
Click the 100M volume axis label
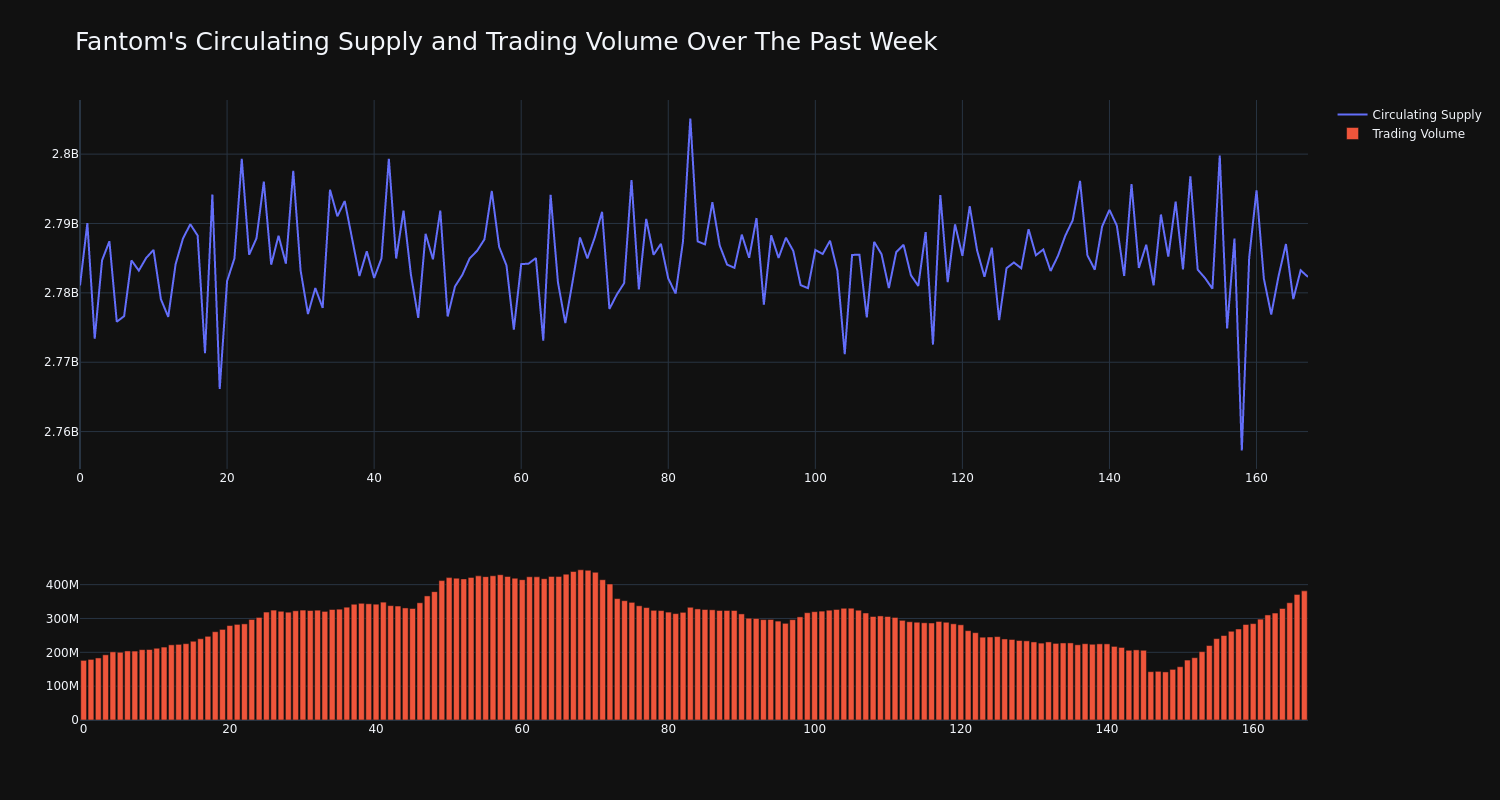[x=62, y=686]
